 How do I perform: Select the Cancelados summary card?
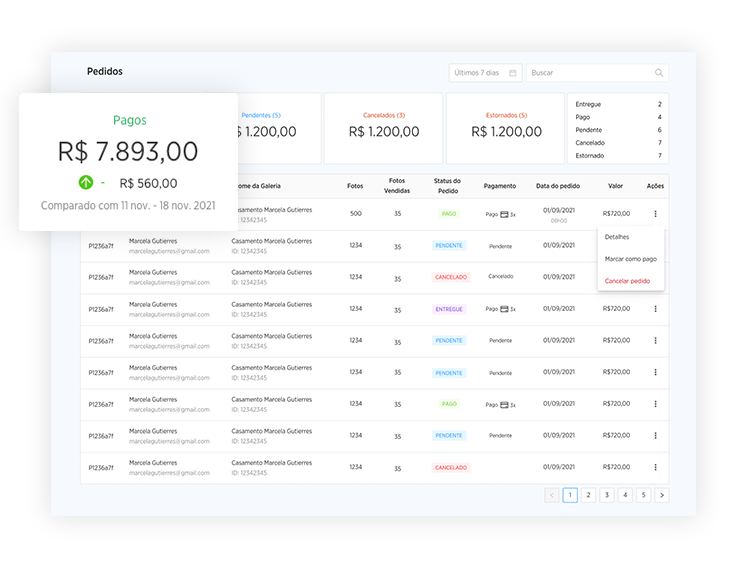coord(383,128)
